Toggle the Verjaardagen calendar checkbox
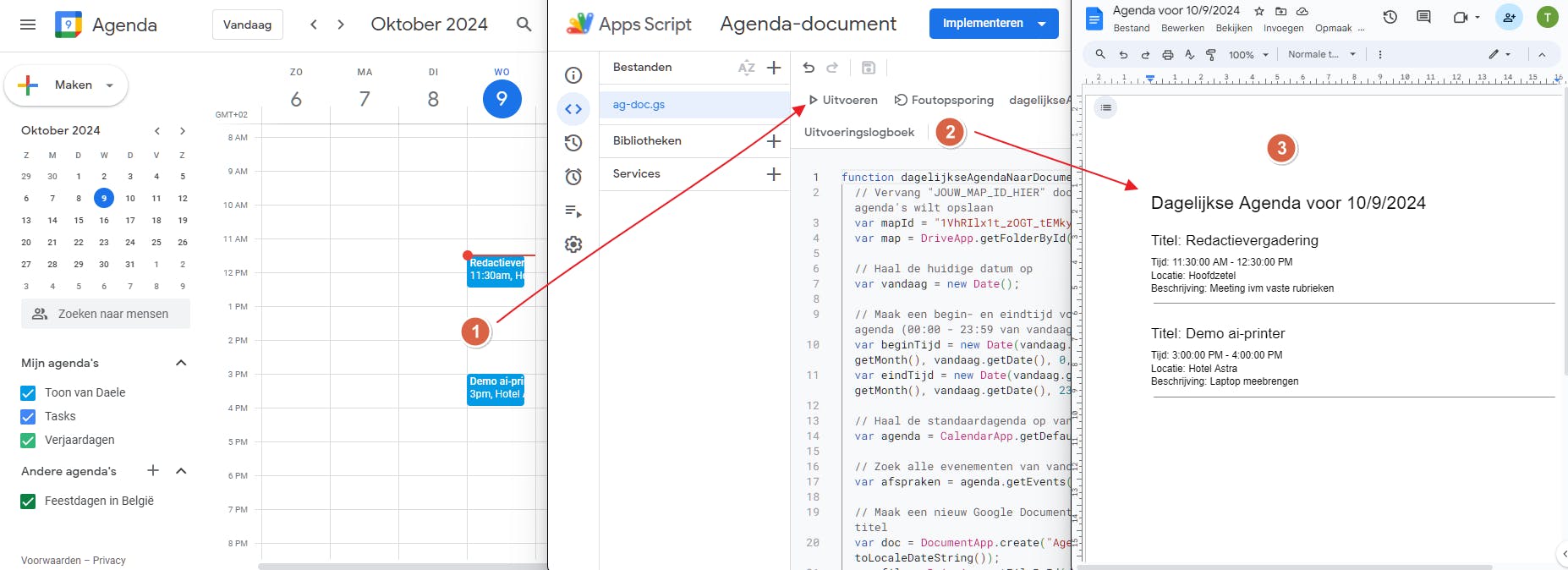1568x570 pixels. pos(28,440)
